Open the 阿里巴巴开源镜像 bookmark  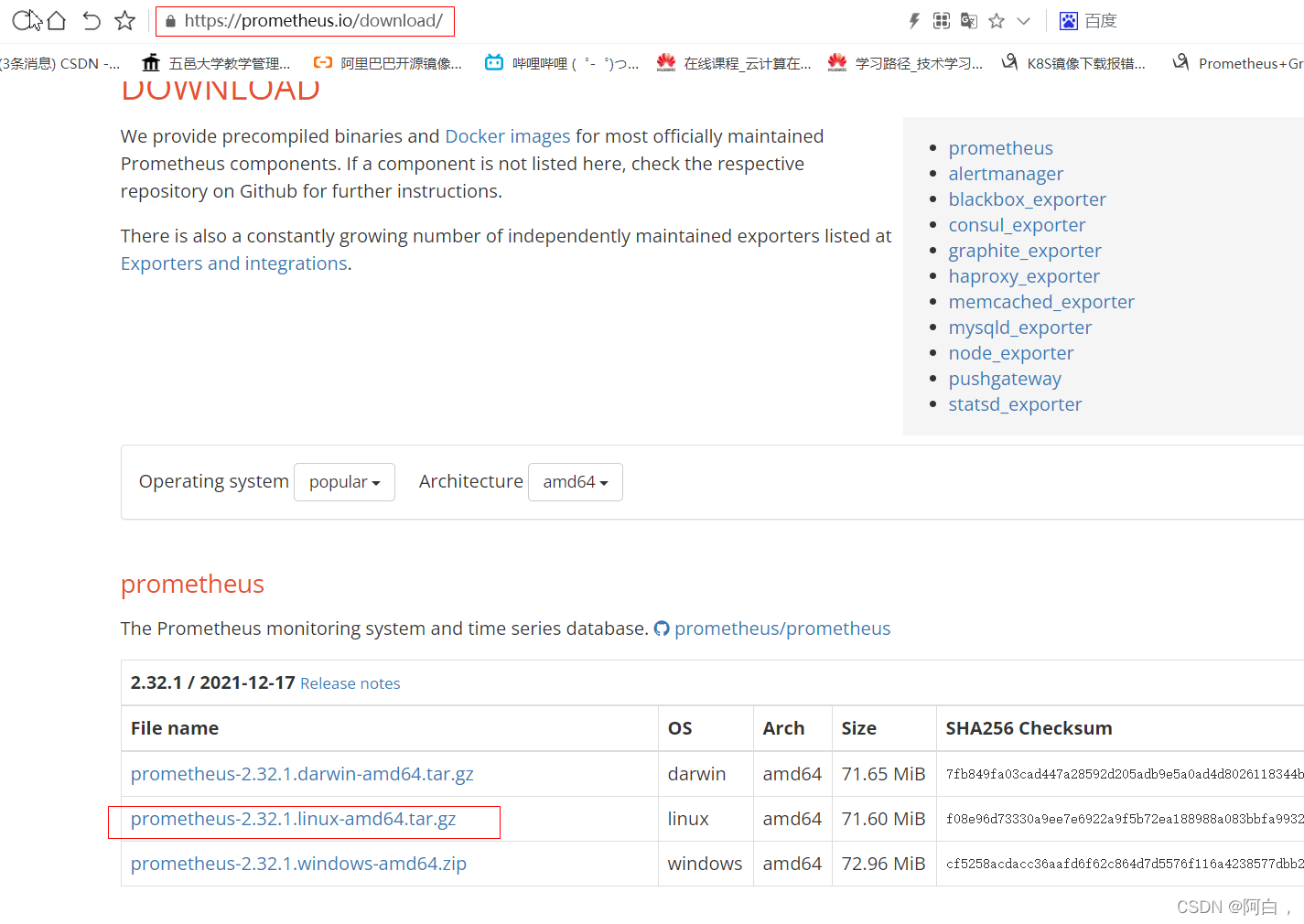tap(388, 63)
